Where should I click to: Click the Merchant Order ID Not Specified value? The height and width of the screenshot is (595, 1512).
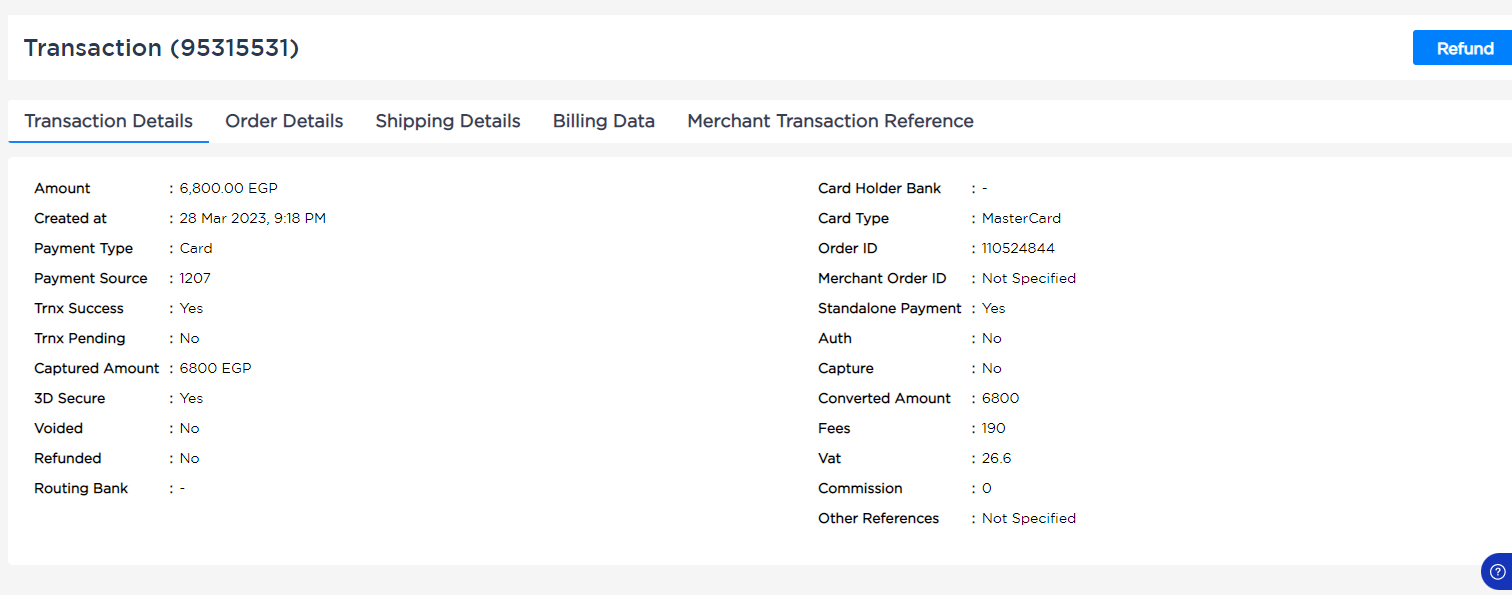pyautogui.click(x=1029, y=278)
